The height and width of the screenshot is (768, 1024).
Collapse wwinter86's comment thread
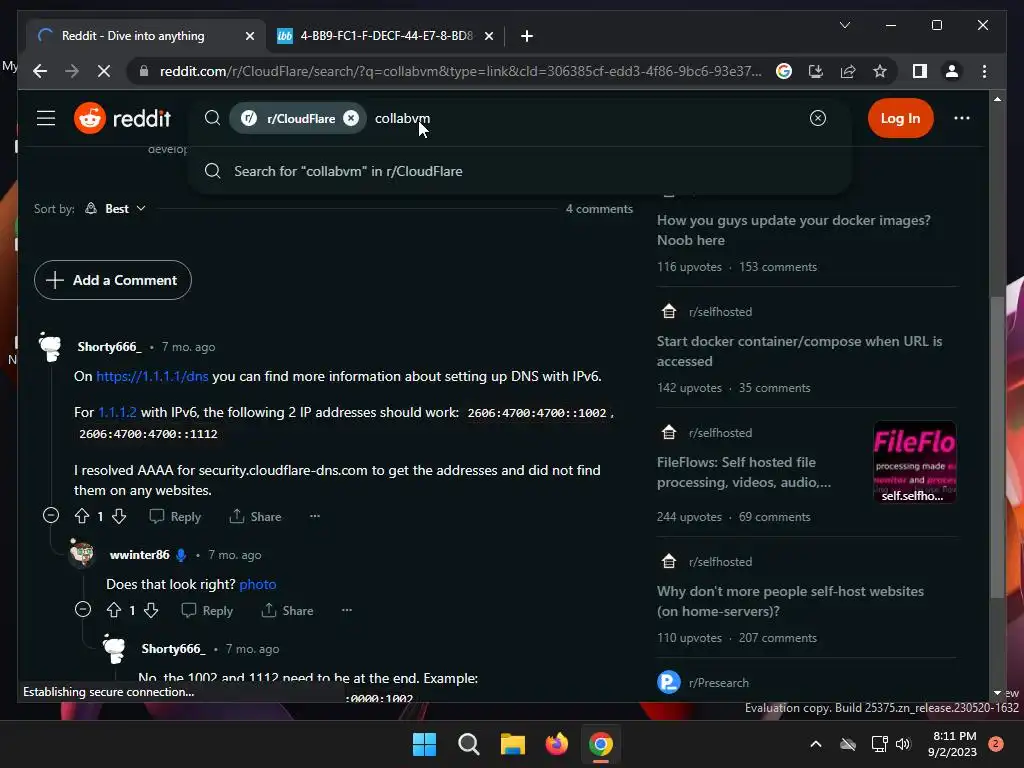click(x=83, y=610)
